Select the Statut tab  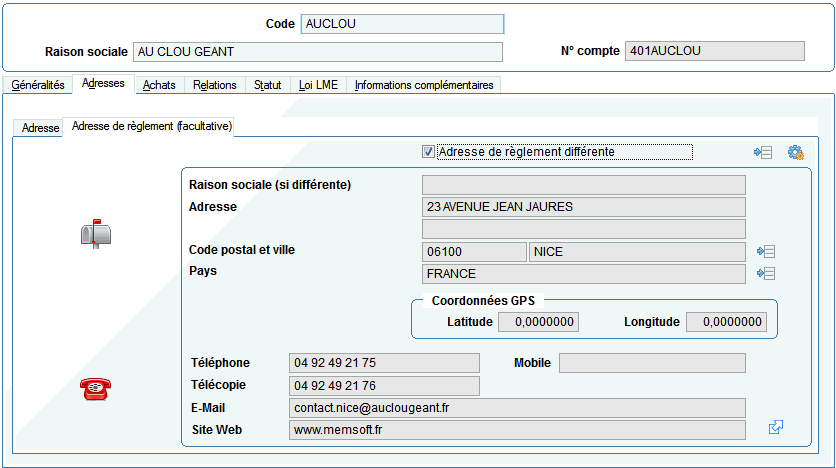pos(267,86)
